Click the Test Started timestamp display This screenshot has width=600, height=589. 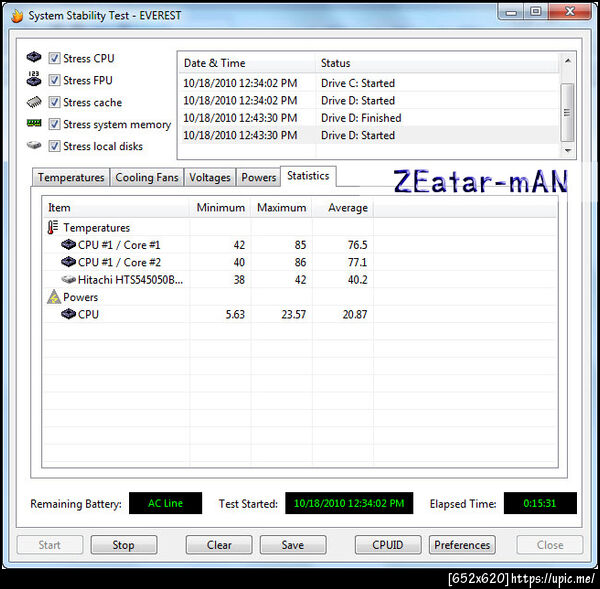pyautogui.click(x=349, y=503)
